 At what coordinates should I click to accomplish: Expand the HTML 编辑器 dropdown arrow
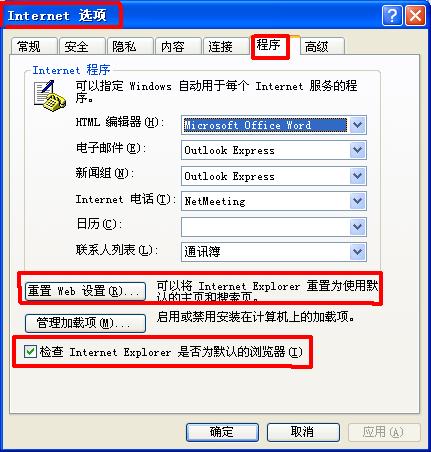tap(357, 125)
